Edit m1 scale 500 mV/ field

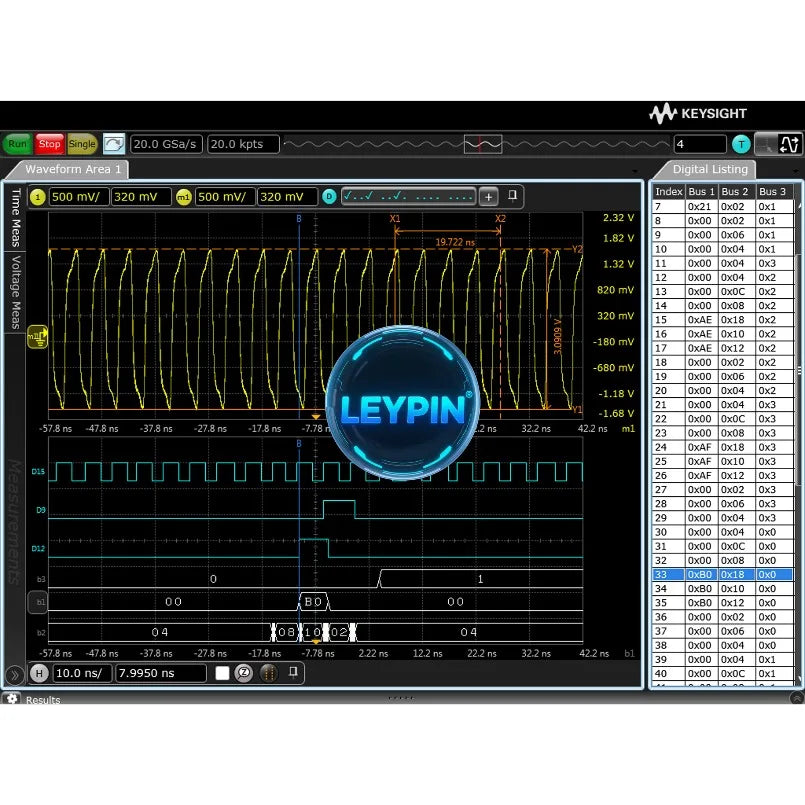tap(225, 197)
